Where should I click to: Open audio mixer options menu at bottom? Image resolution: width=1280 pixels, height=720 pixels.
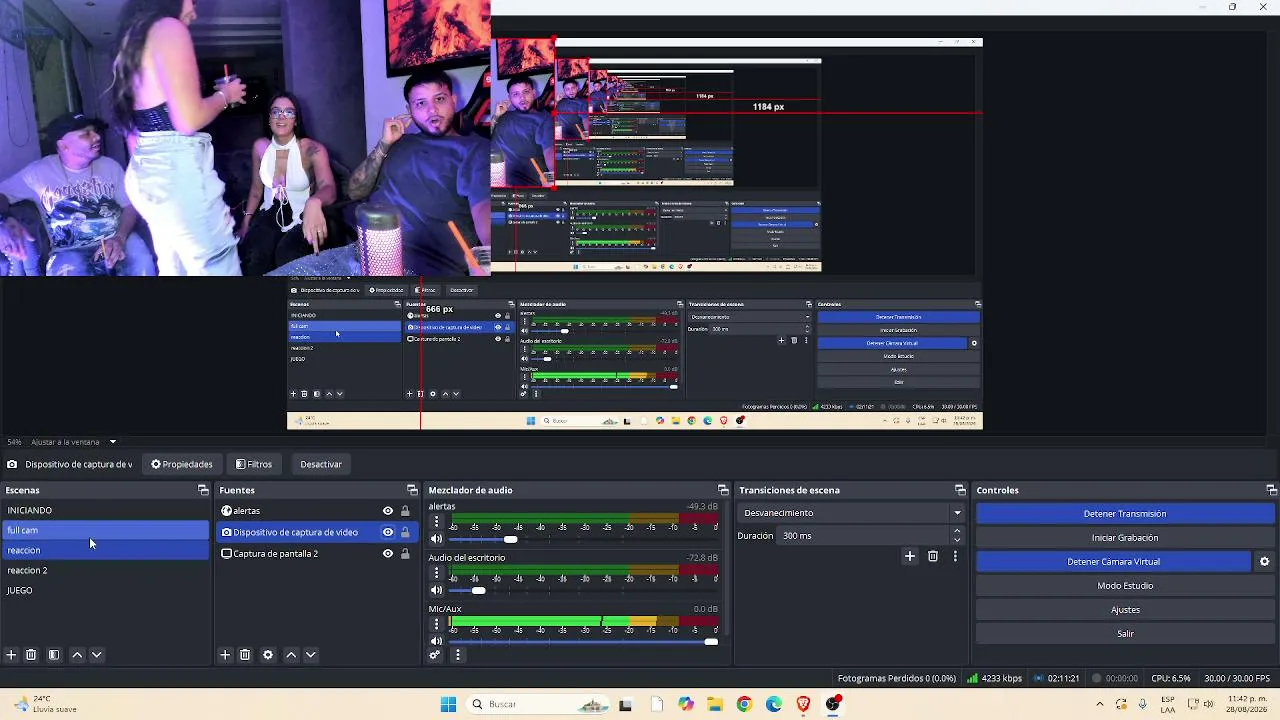pos(458,655)
